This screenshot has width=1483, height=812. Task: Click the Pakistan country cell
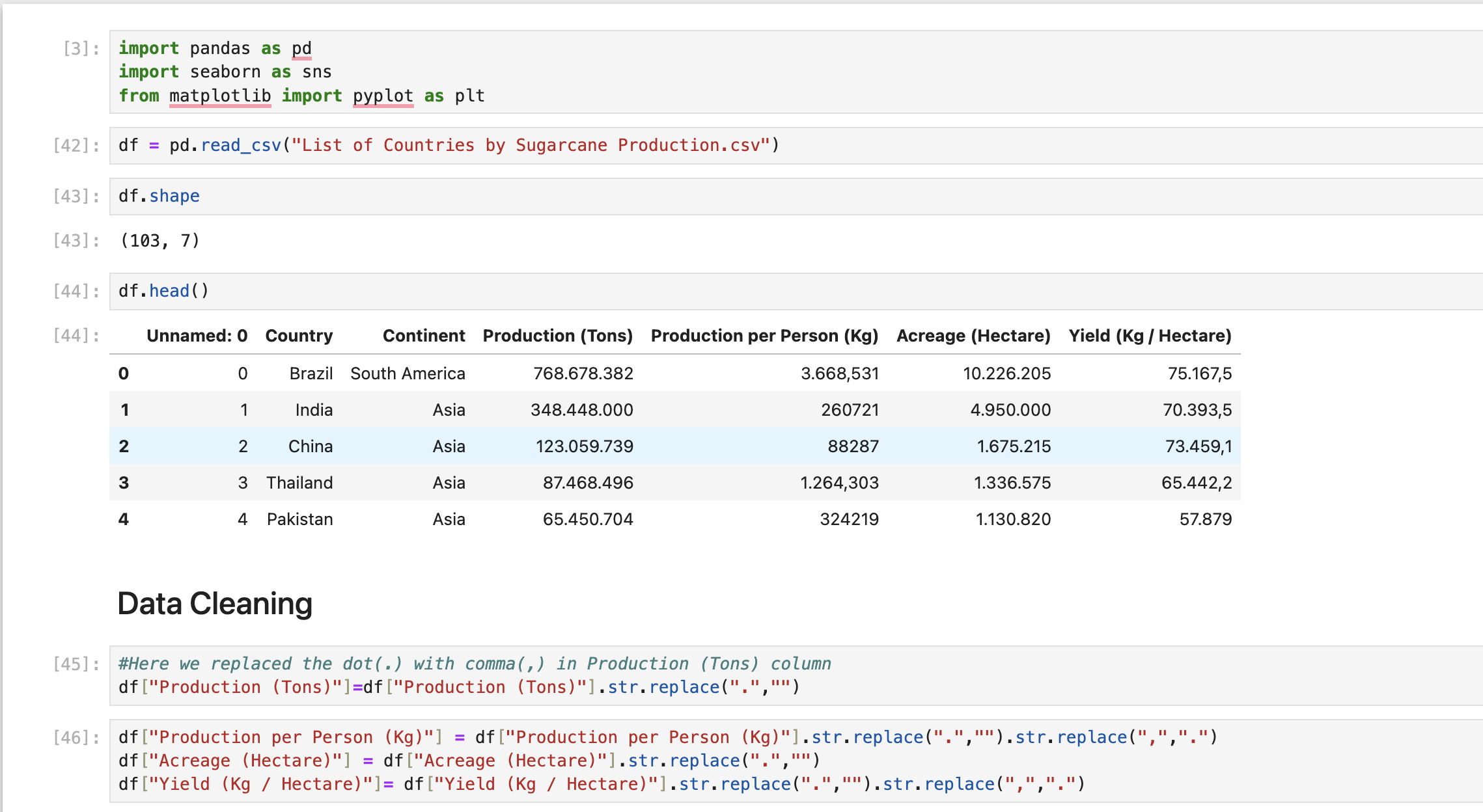299,519
